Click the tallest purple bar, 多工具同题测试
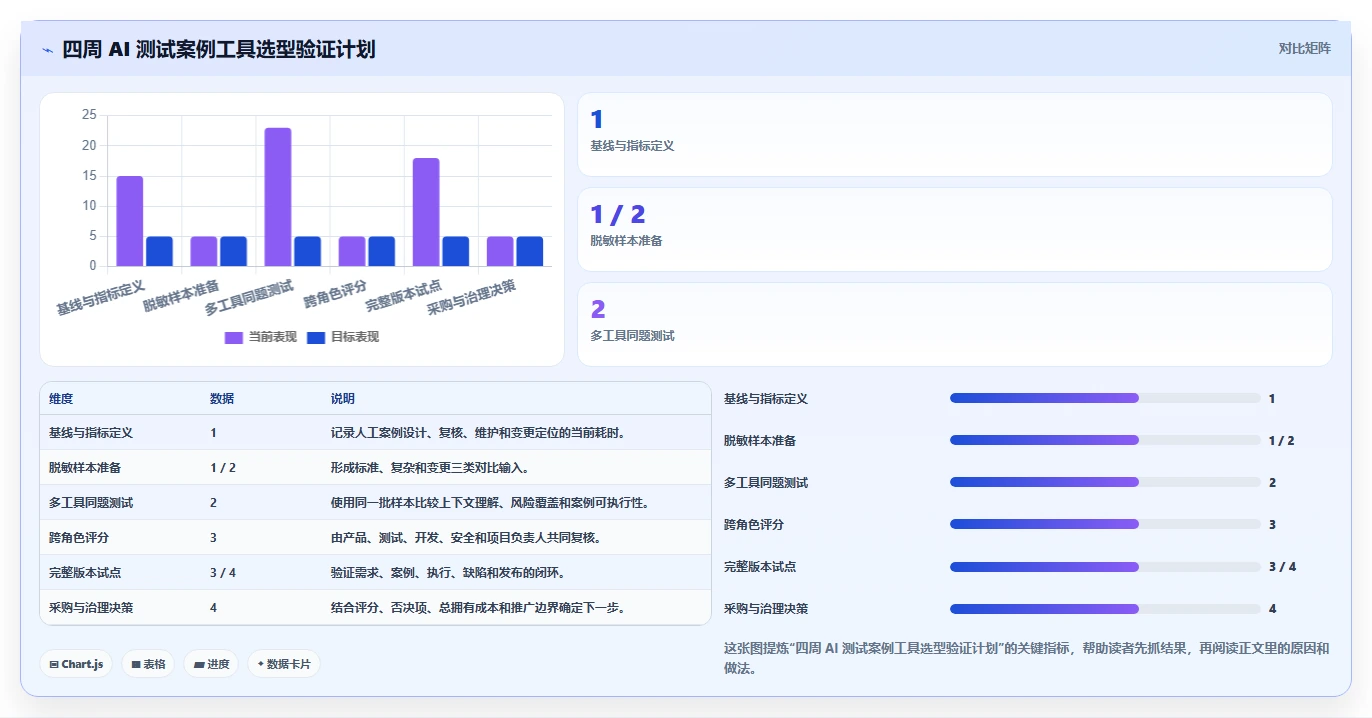 pyautogui.click(x=278, y=197)
